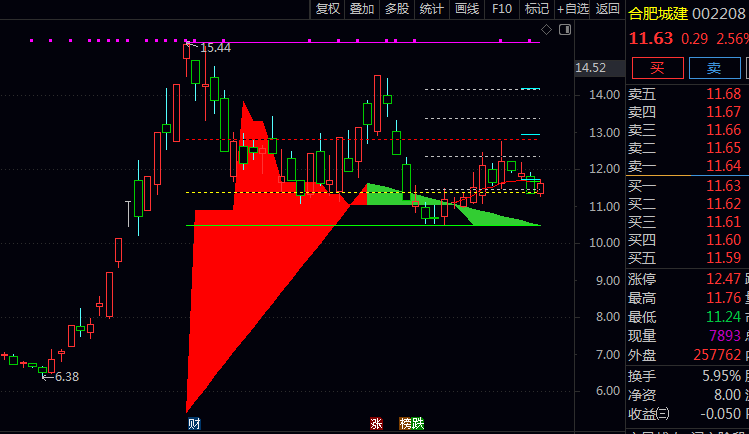Click the 15.44 high price label
This screenshot has width=749, height=434.
[215, 48]
